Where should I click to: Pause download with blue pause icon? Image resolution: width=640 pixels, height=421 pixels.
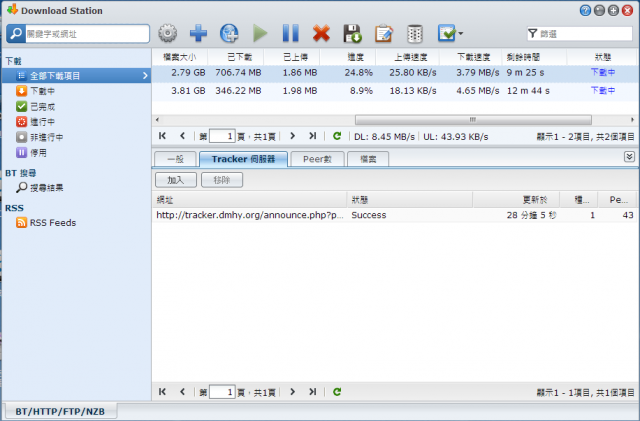(291, 33)
